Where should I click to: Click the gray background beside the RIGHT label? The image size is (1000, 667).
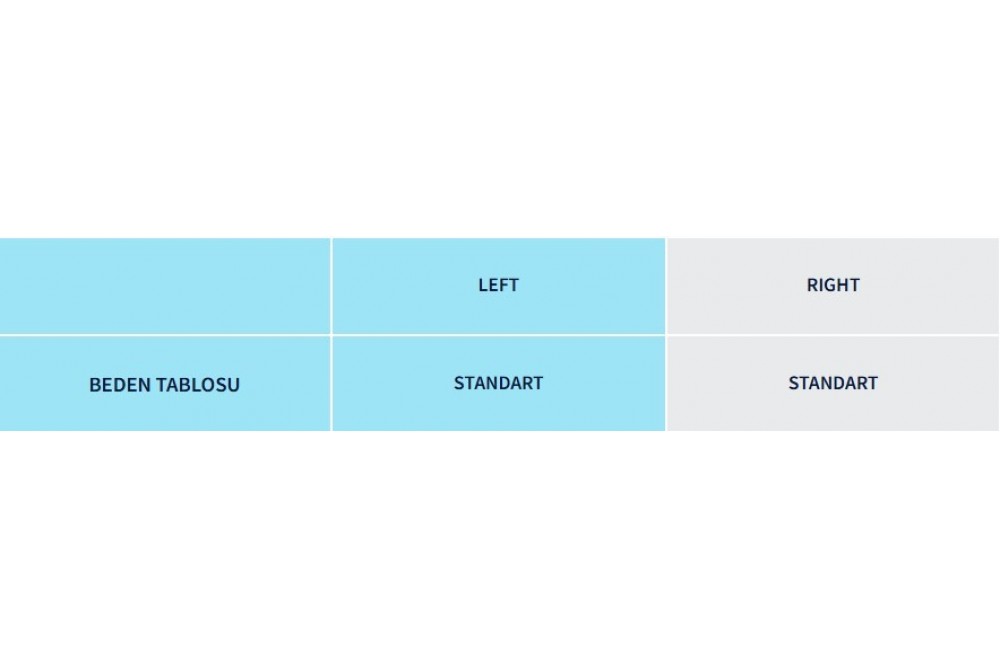930,285
